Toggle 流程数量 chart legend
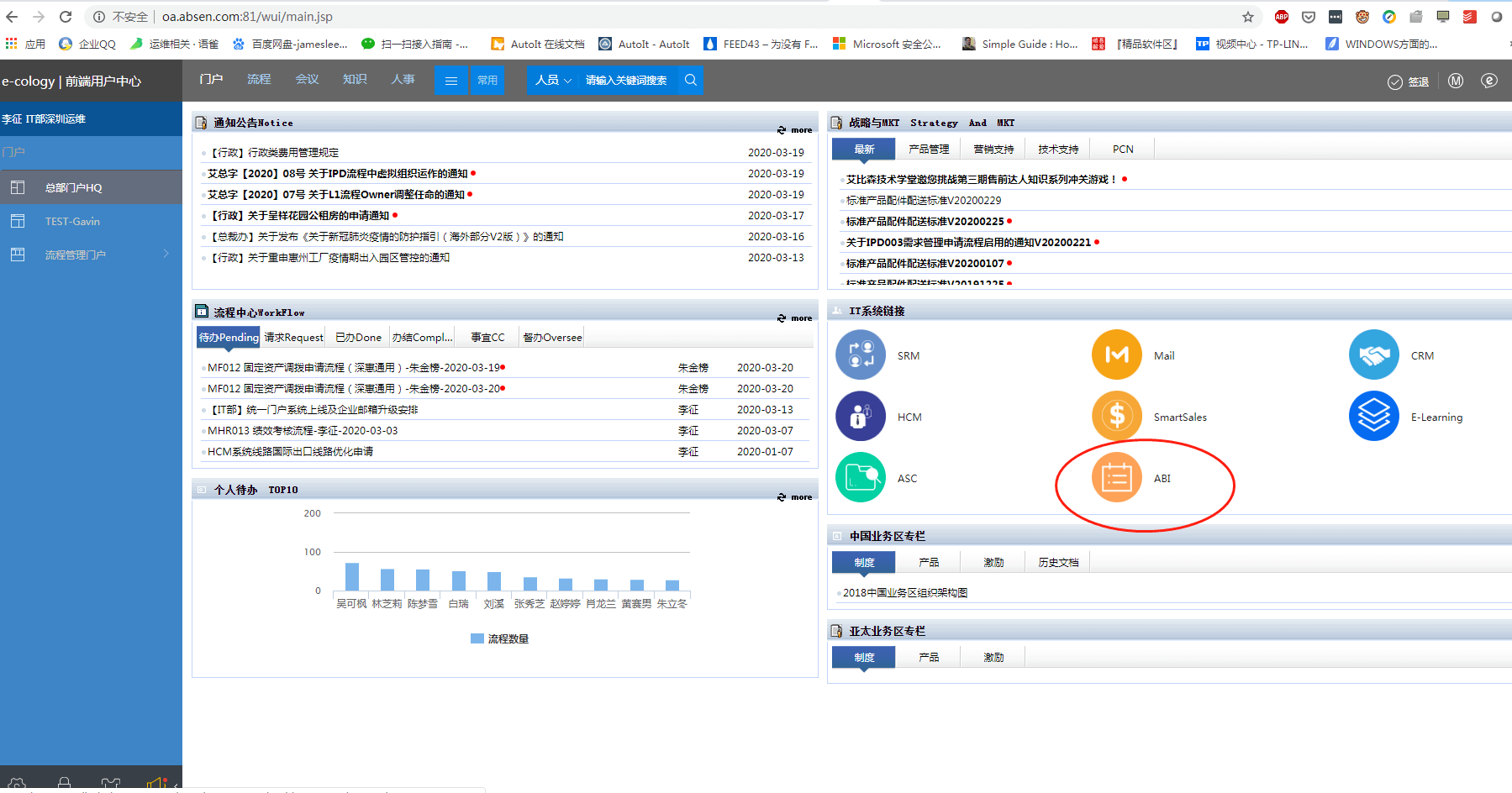Viewport: 1512px width, 793px height. tap(499, 638)
